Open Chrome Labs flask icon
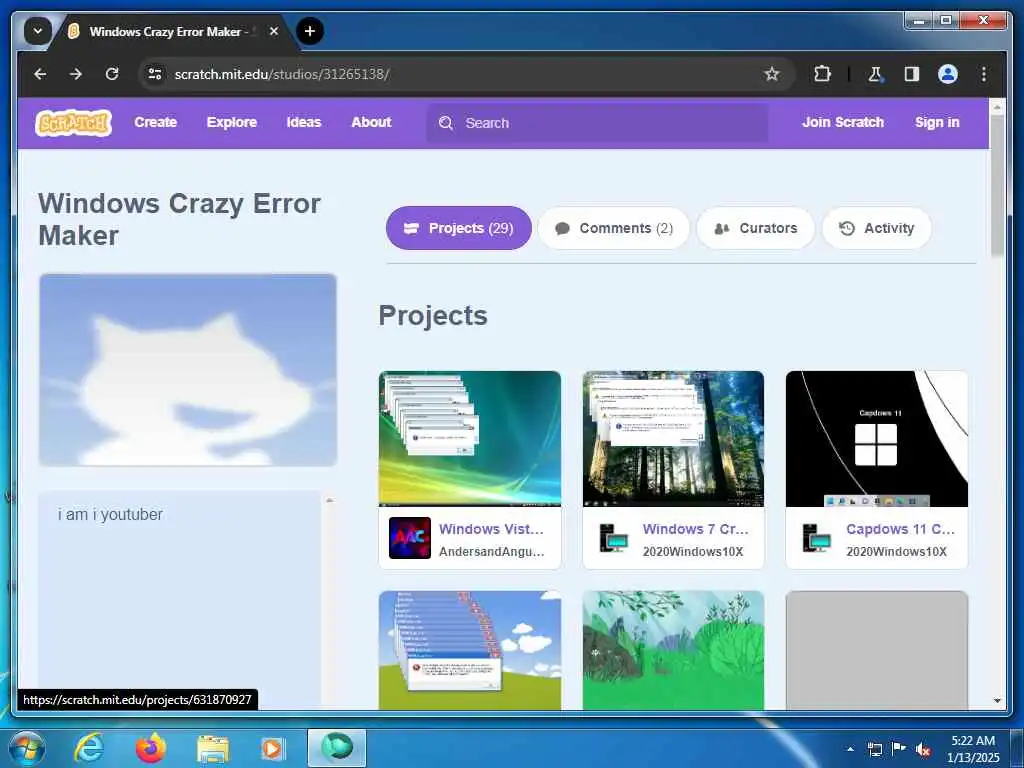Image resolution: width=1024 pixels, height=768 pixels. click(875, 74)
